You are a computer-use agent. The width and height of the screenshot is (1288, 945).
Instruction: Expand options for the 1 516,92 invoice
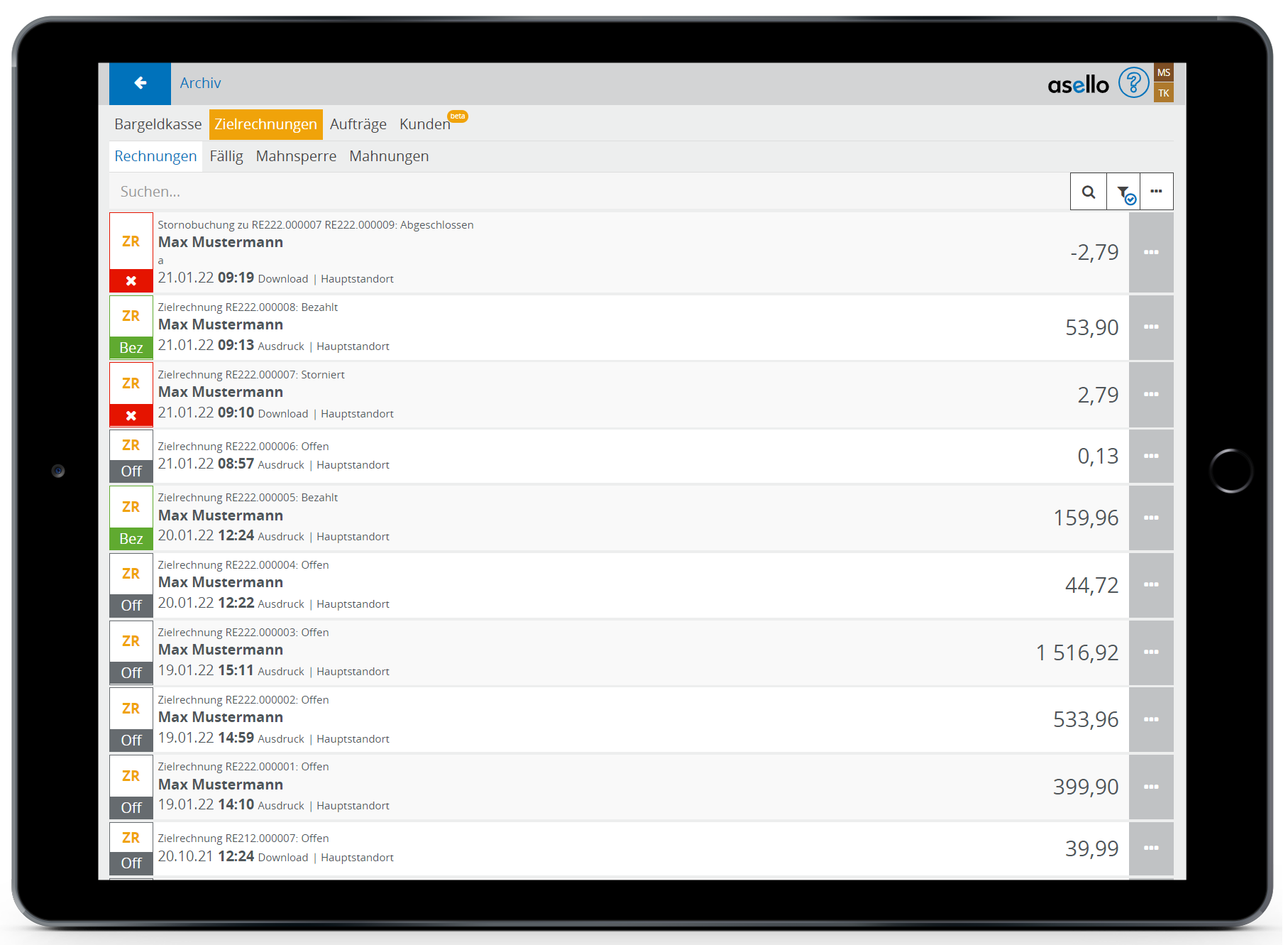tap(1150, 652)
